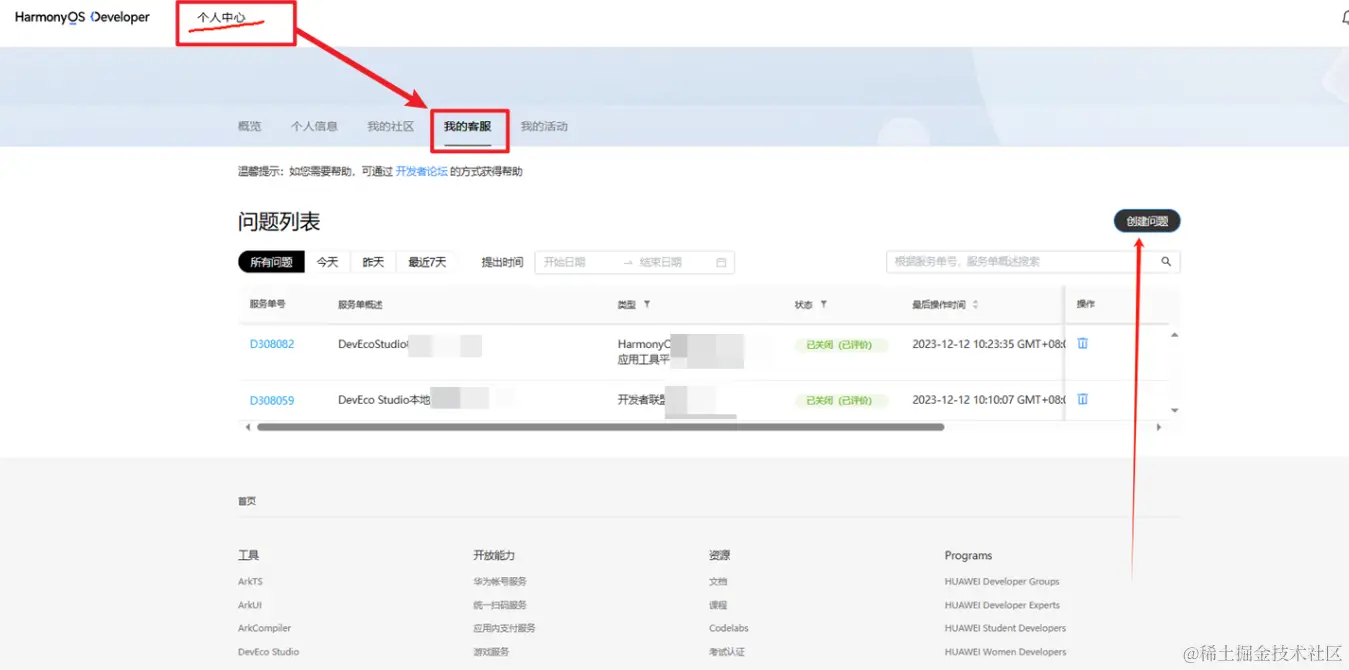
Task: Select 最近7天 filter
Action: pyautogui.click(x=427, y=262)
